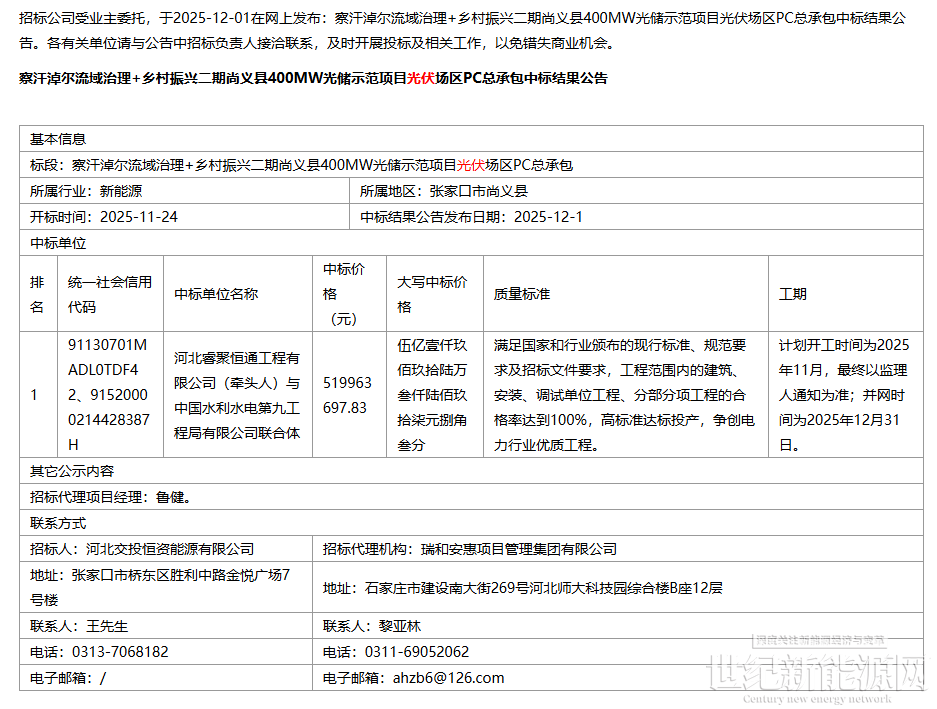The height and width of the screenshot is (709, 937).
Task: Select contact person 黎亚林
Action: pos(400,626)
